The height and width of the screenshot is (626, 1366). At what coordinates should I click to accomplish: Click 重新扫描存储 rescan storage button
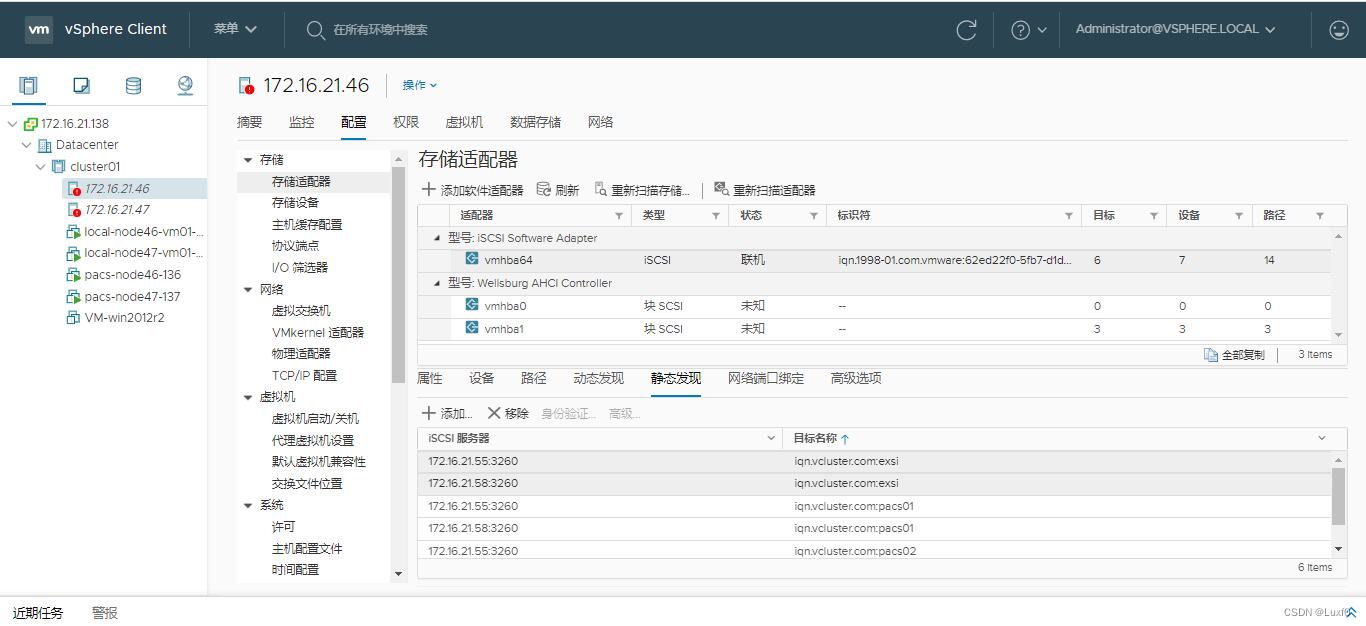(x=642, y=190)
